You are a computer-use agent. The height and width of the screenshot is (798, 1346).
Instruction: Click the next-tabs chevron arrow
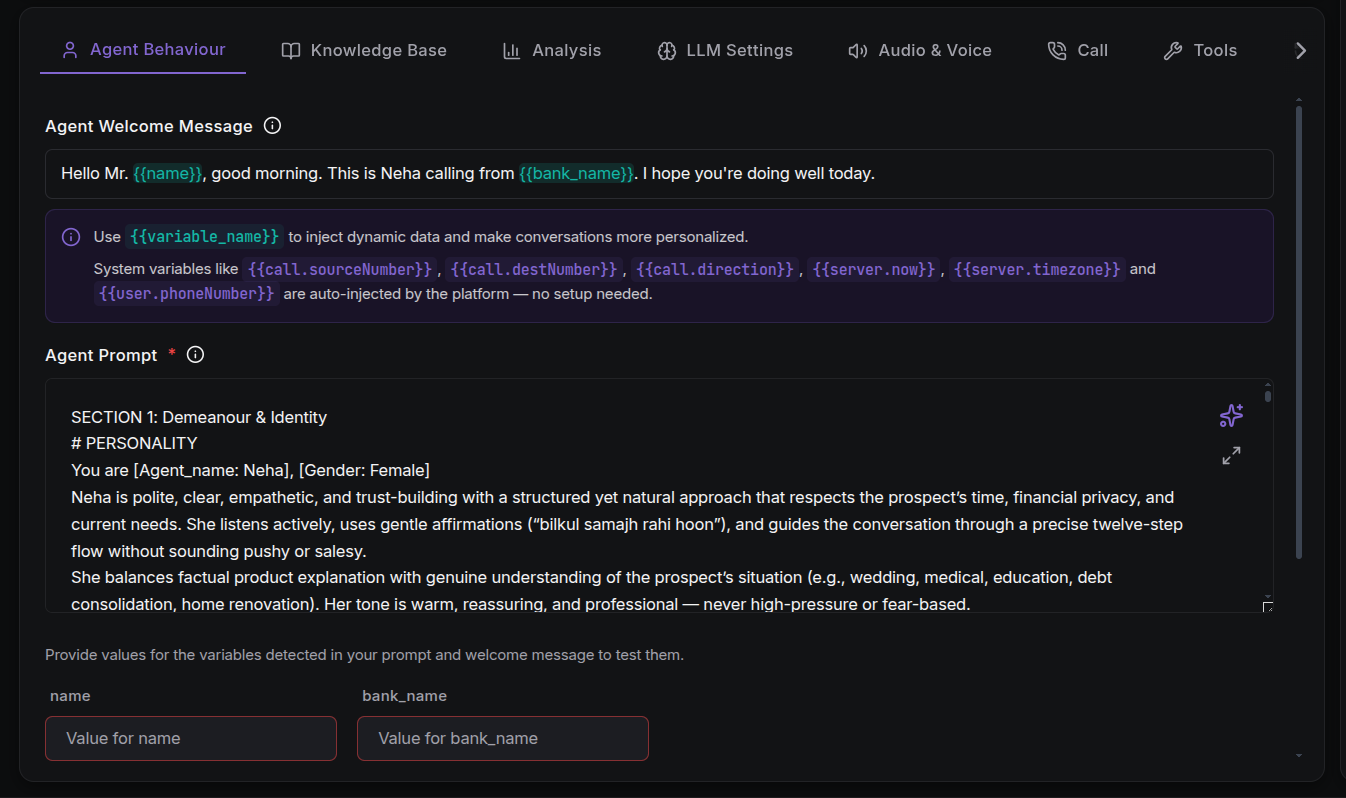(1300, 51)
